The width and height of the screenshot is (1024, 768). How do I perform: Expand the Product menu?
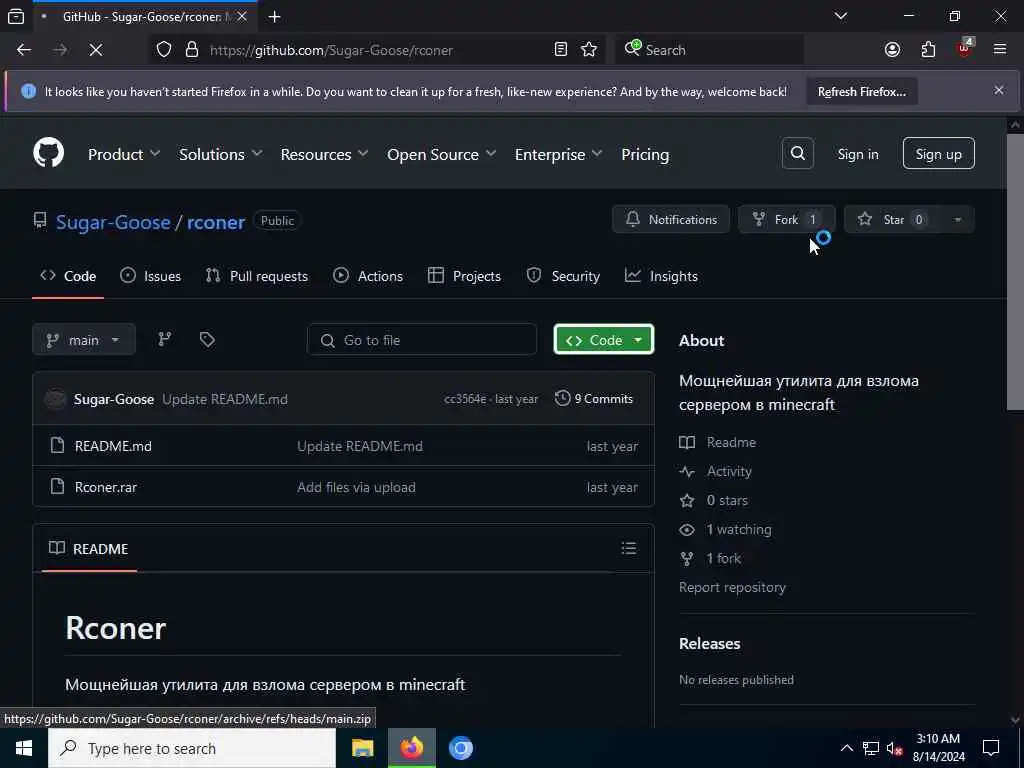click(x=123, y=155)
